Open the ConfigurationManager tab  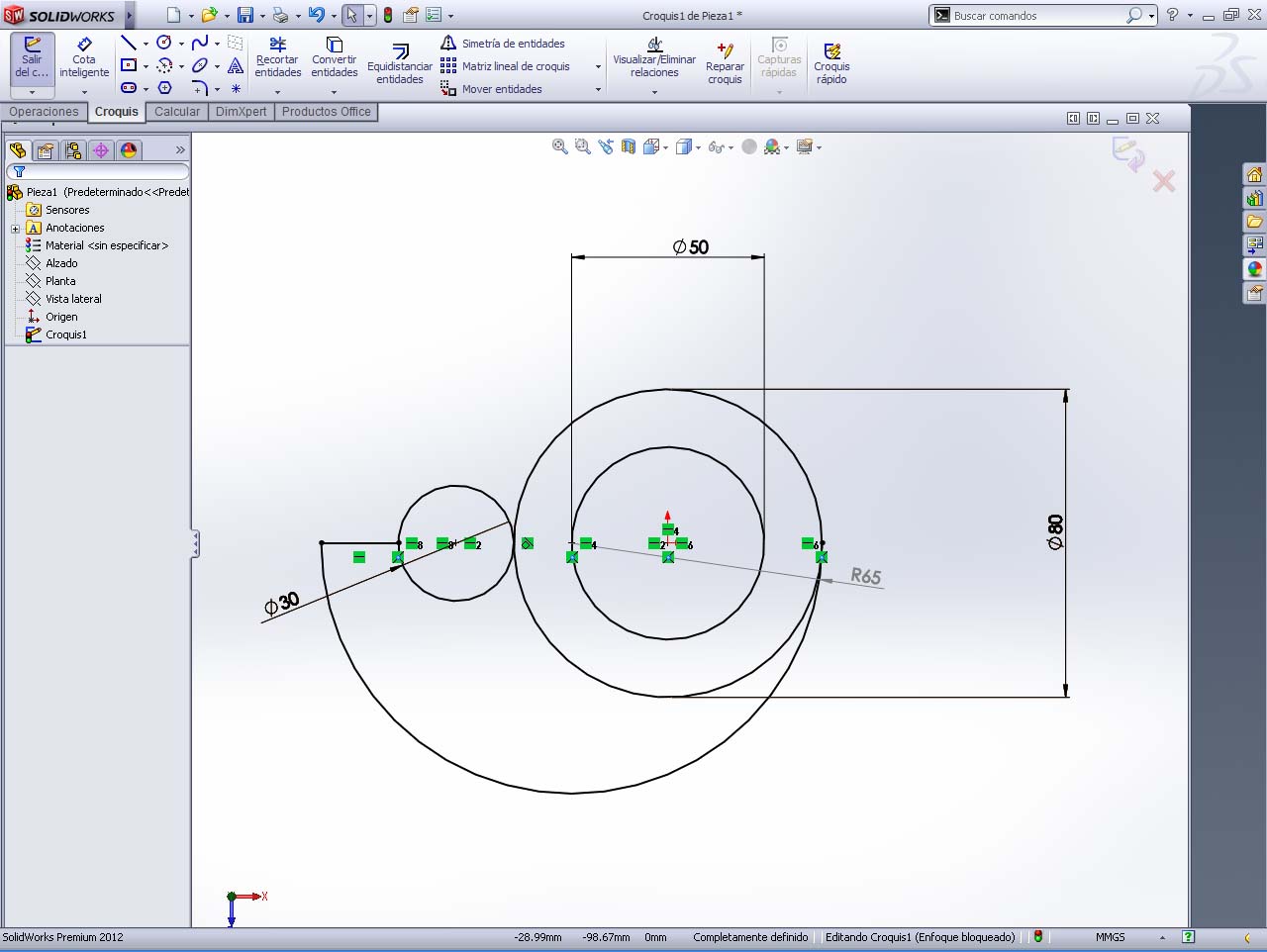[73, 150]
